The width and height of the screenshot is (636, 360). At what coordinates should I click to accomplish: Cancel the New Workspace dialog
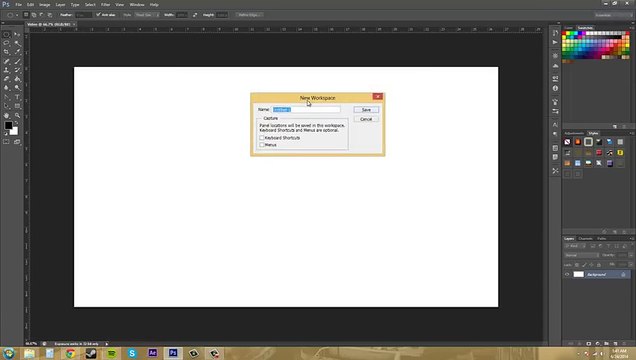[x=366, y=119]
